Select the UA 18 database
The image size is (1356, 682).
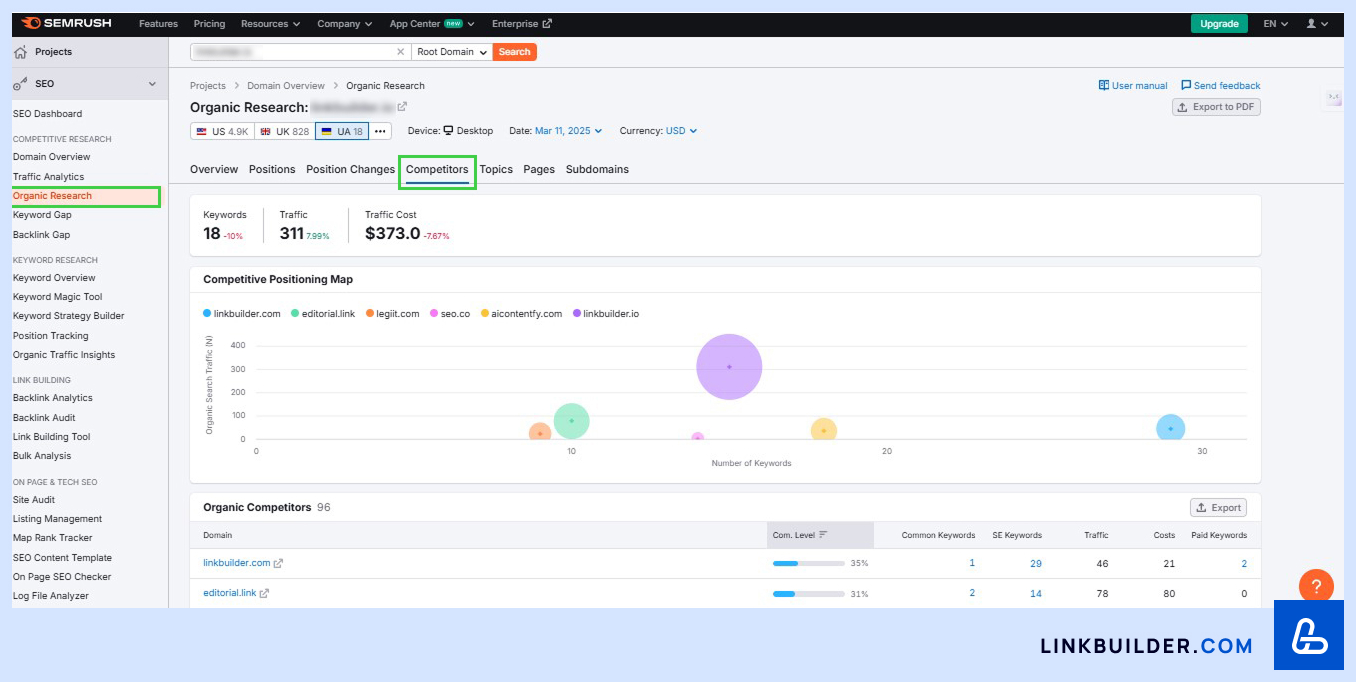click(x=342, y=131)
